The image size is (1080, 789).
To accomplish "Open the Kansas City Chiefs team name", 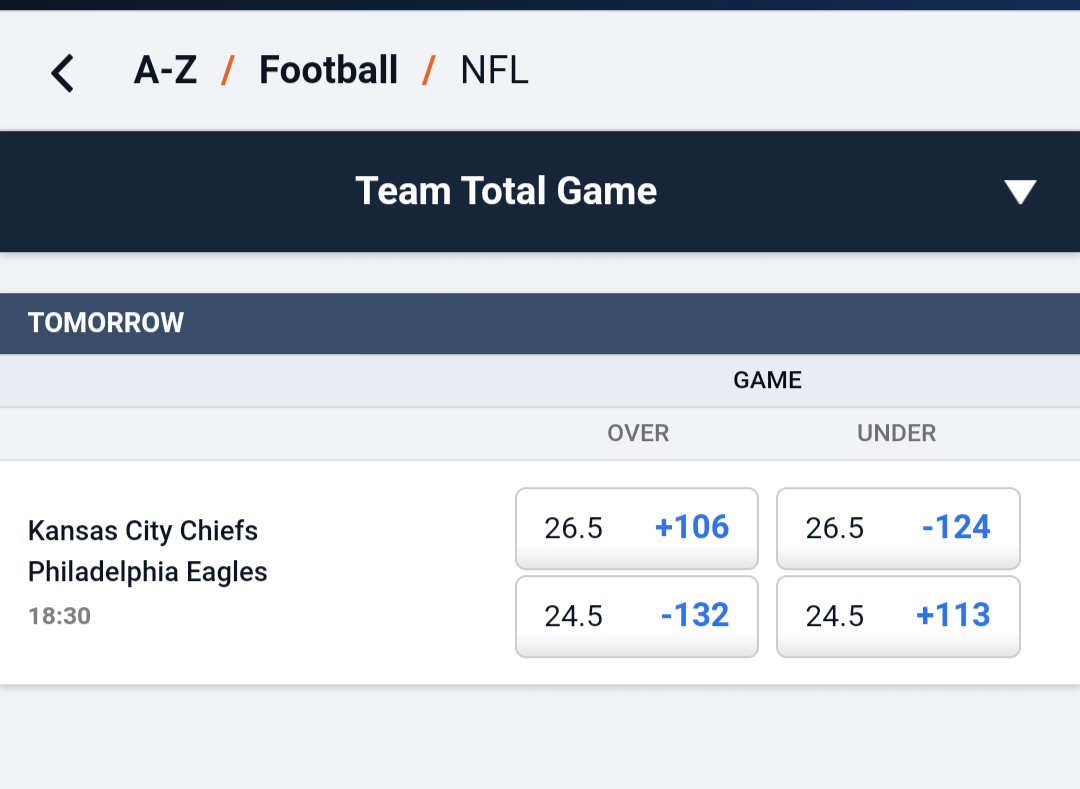I will [143, 531].
